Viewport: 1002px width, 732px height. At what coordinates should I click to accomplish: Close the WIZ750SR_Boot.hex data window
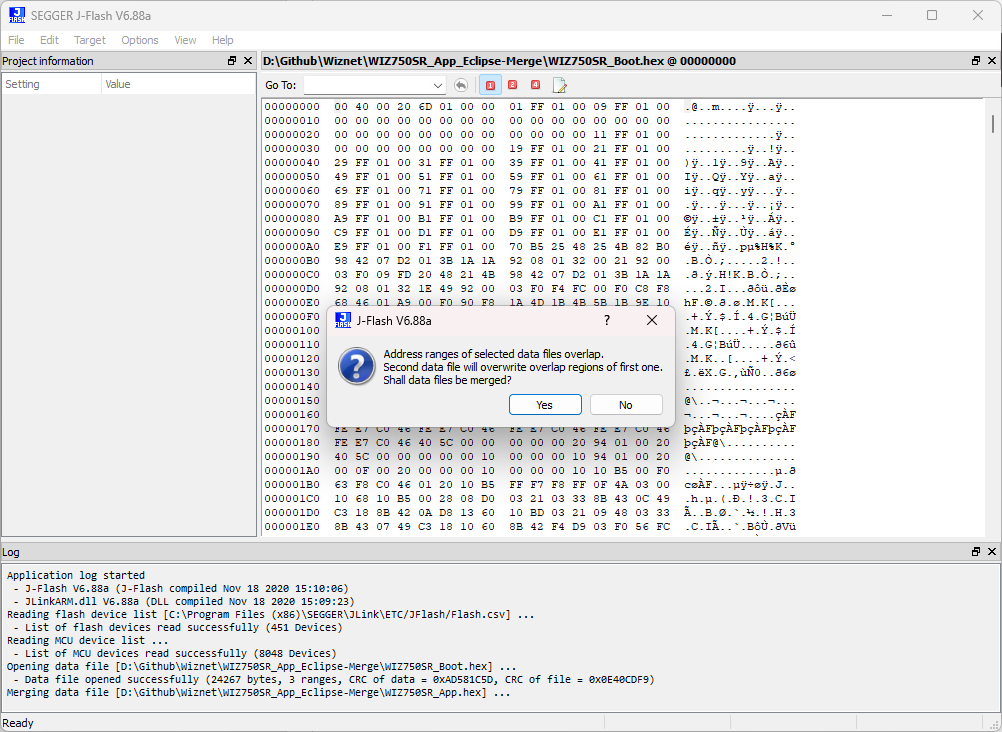coord(992,61)
